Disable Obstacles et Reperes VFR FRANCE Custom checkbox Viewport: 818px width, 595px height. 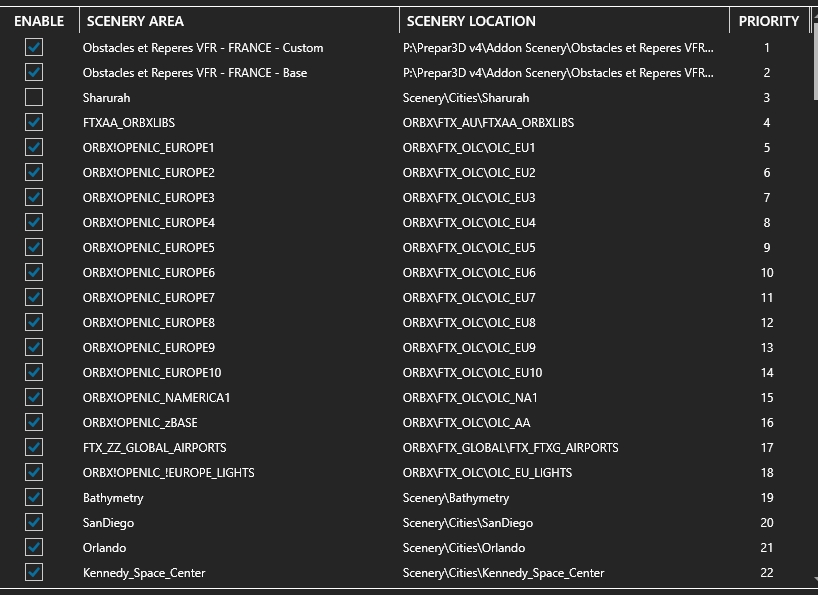pos(34,47)
